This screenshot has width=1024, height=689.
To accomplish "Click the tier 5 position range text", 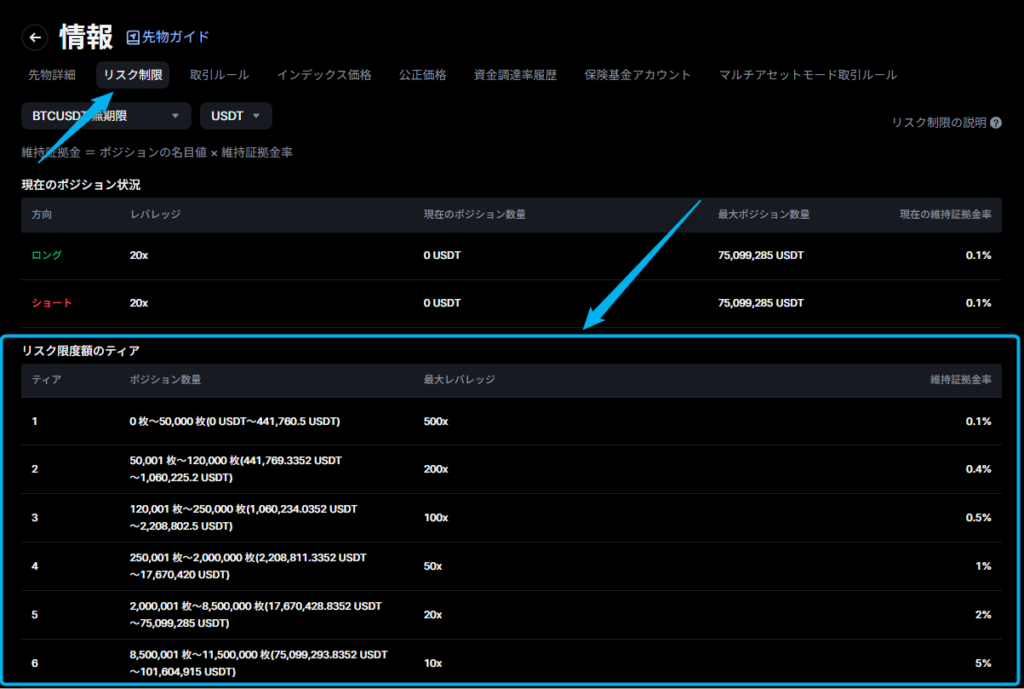I will pos(255,615).
